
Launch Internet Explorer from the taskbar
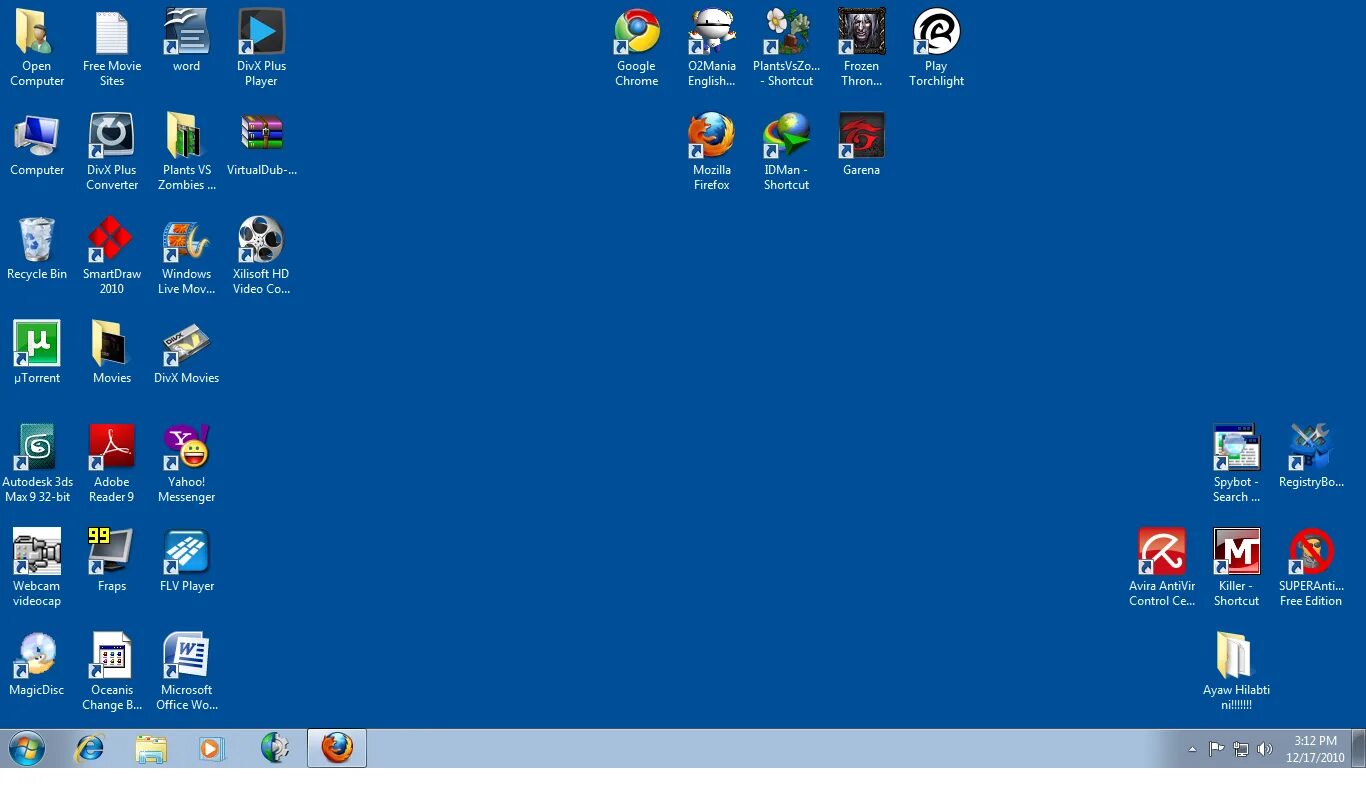tap(90, 747)
